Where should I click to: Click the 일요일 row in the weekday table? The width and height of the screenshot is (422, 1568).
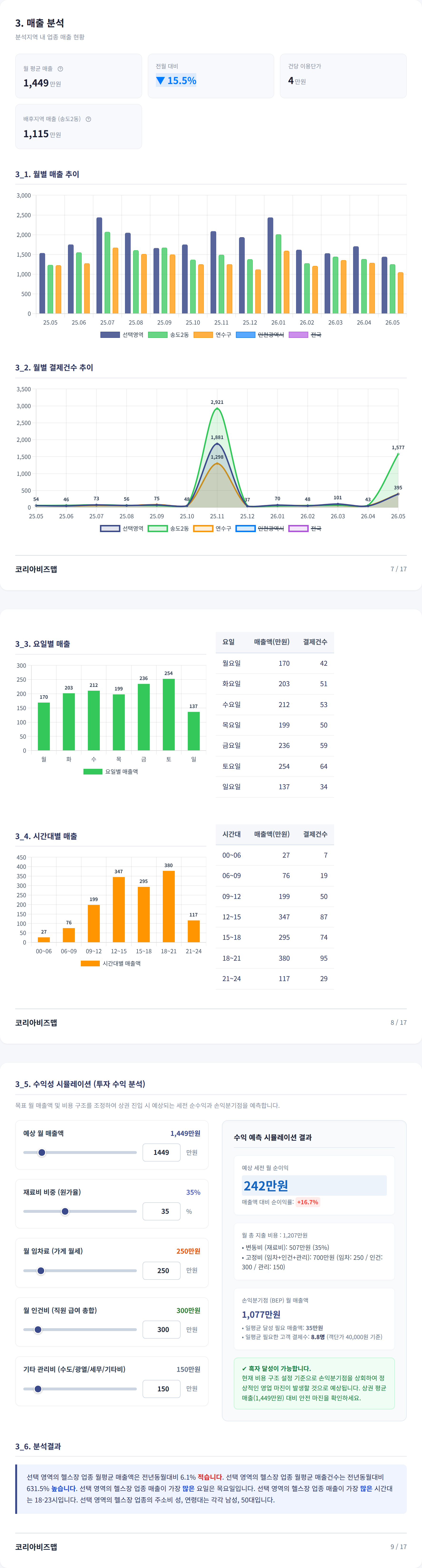click(x=275, y=787)
